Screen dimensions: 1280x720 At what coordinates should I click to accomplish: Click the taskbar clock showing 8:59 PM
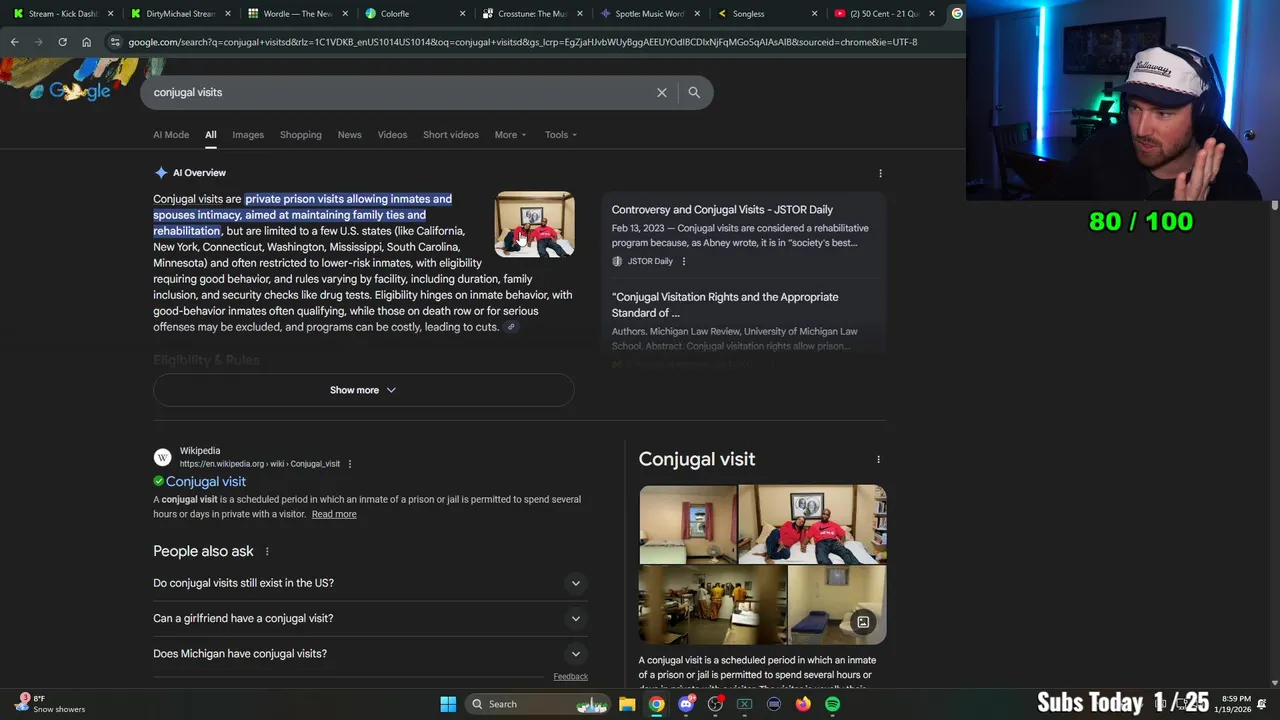tap(1232, 704)
